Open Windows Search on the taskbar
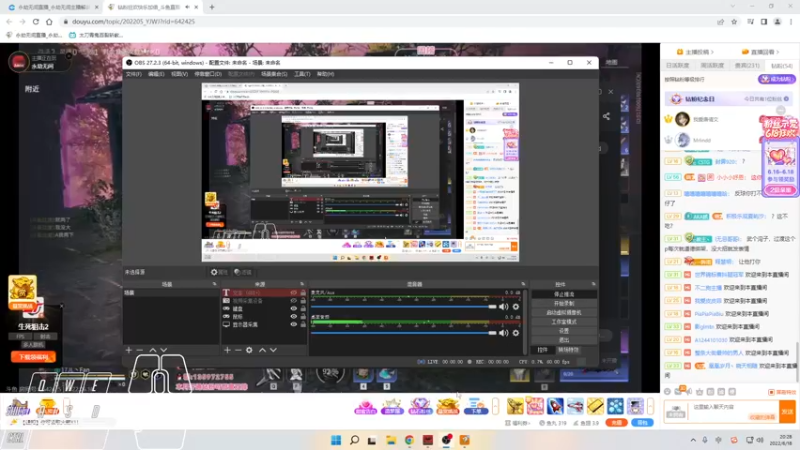Image resolution: width=800 pixels, height=450 pixels. pyautogui.click(x=354, y=440)
